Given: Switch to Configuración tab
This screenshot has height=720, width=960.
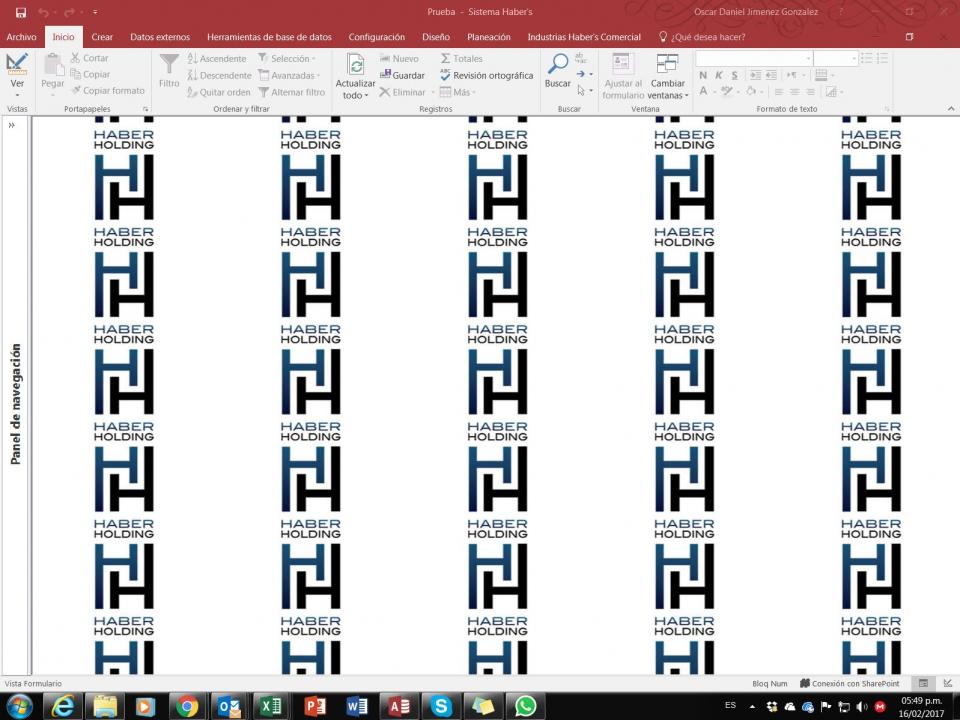Looking at the screenshot, I should pos(377,37).
